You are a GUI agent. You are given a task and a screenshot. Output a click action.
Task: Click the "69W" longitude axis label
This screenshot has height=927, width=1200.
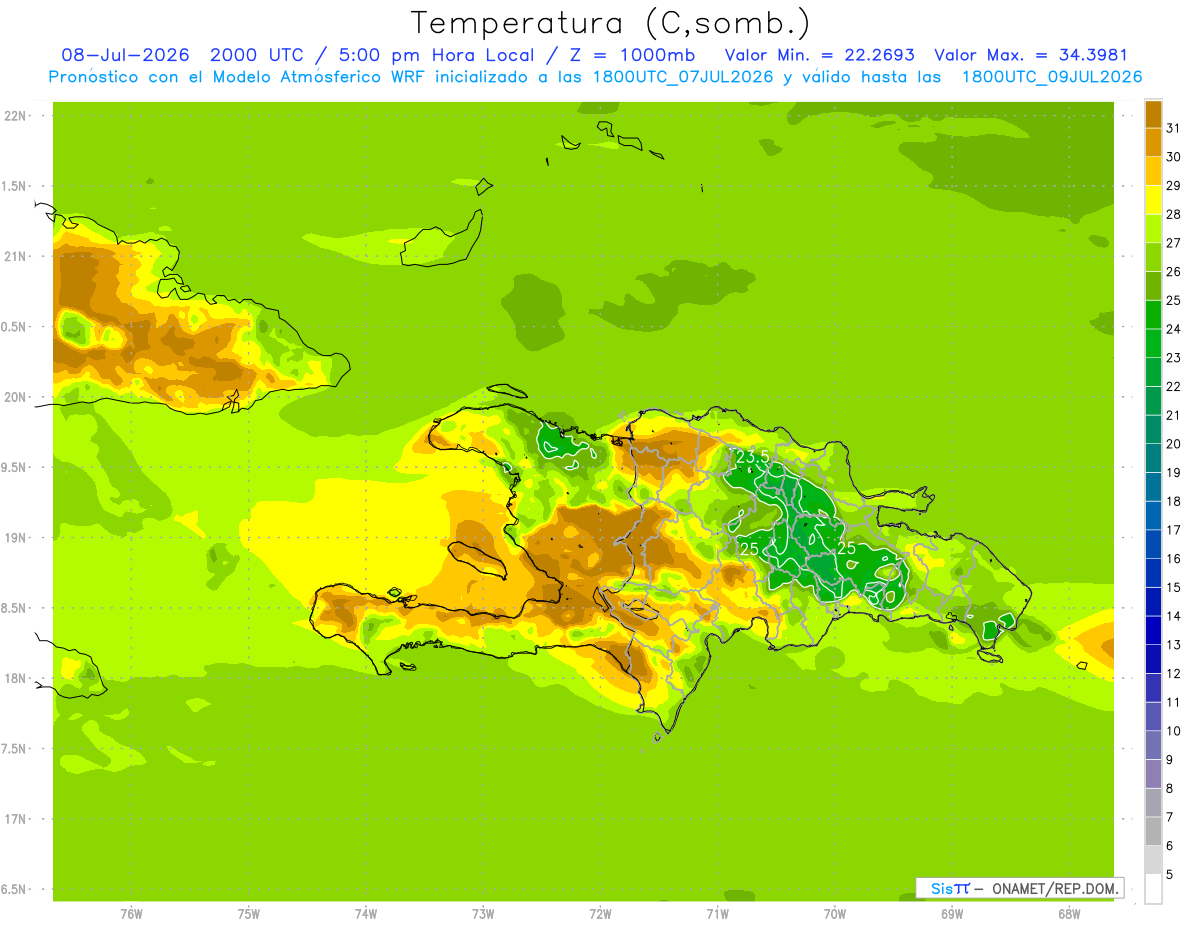point(952,913)
